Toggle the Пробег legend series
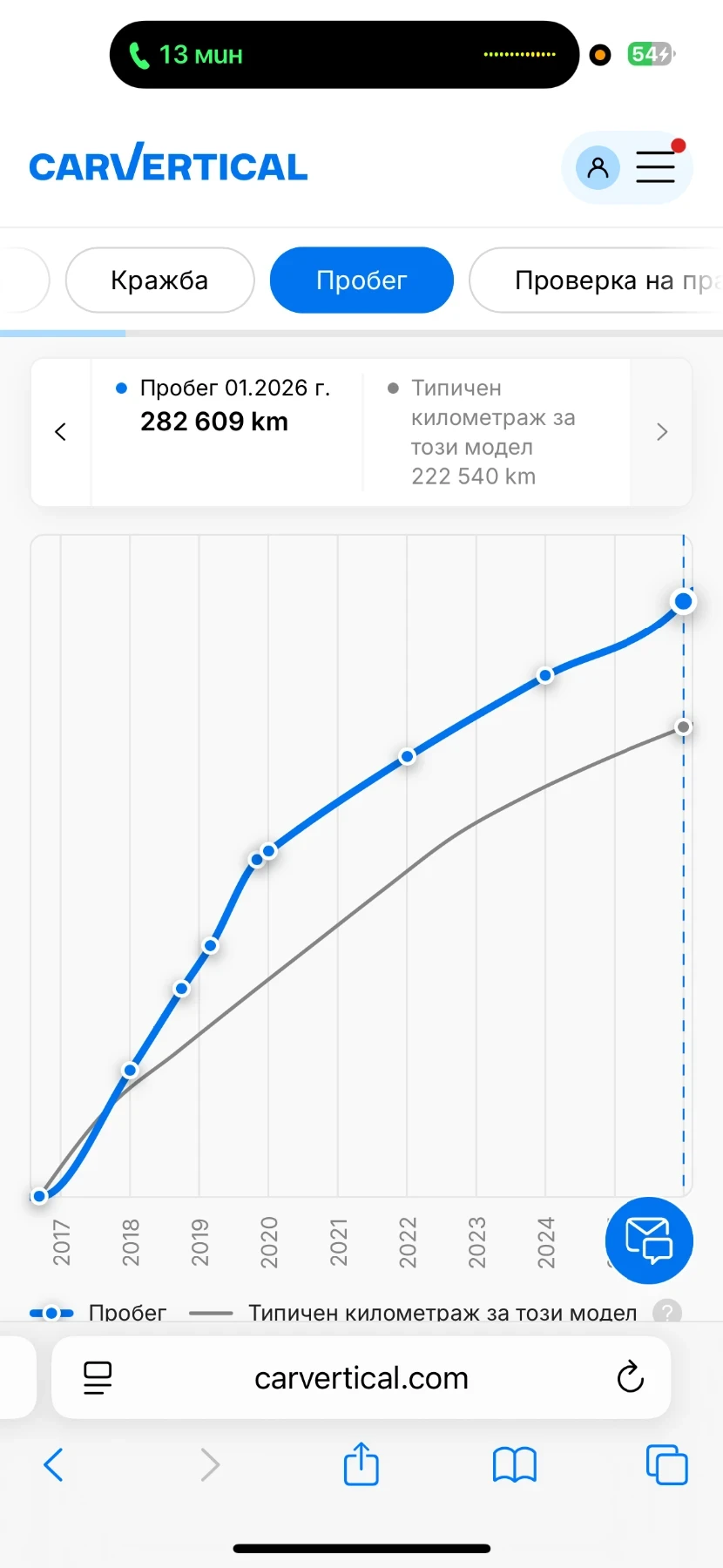This screenshot has width=723, height=1568. 98,1313
